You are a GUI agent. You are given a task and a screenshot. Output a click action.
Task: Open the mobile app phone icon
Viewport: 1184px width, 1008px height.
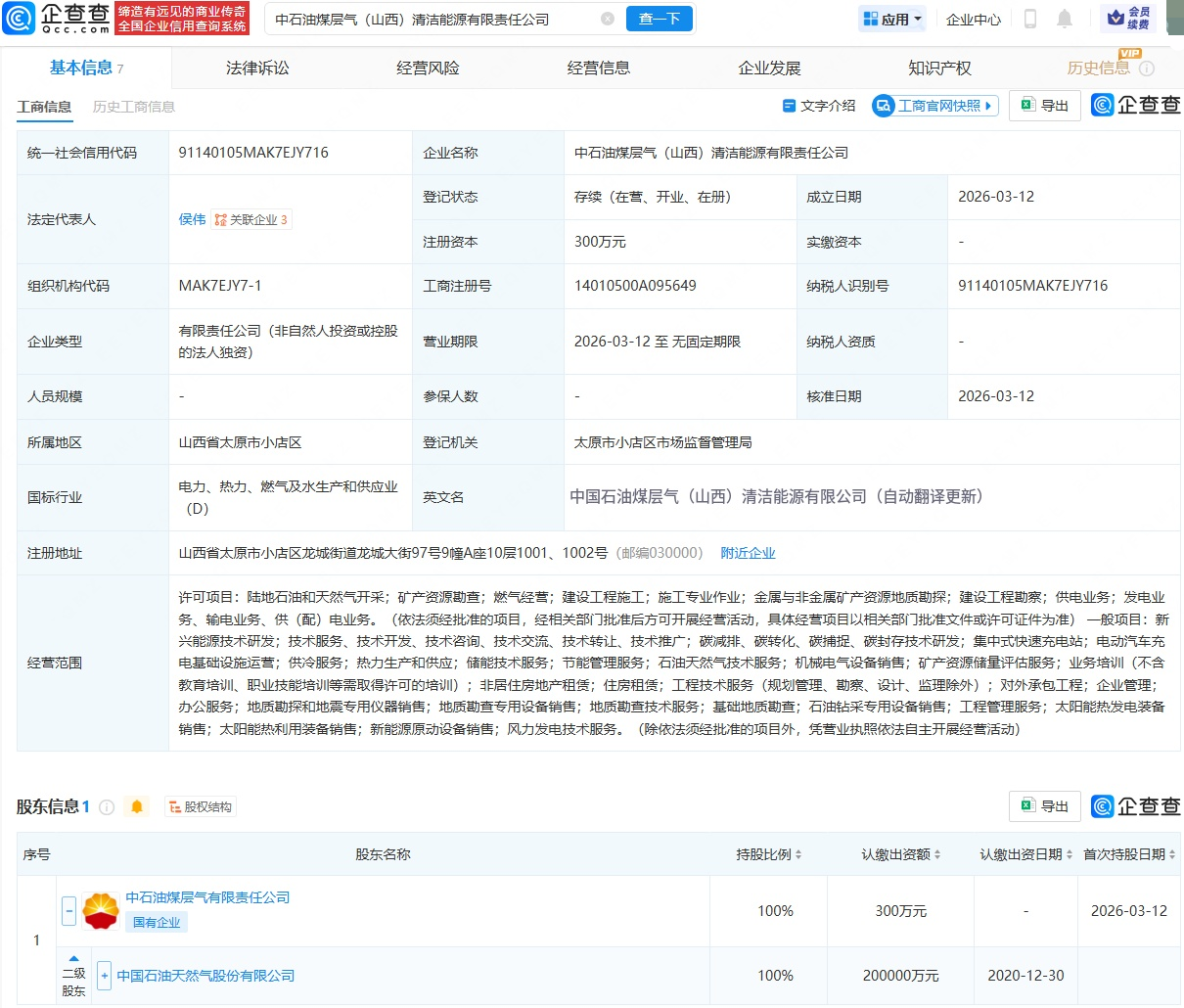(x=1030, y=19)
